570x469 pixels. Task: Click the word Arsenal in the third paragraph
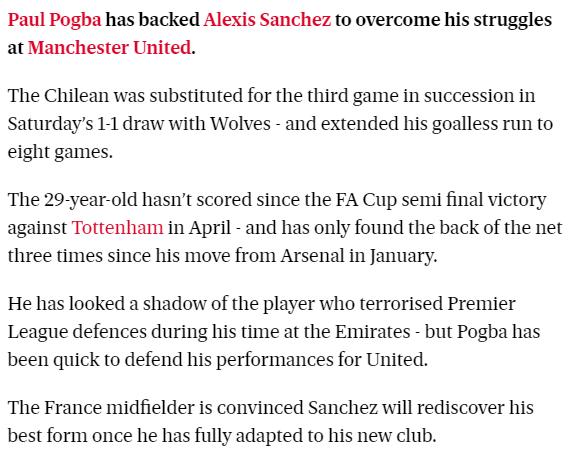(x=312, y=255)
